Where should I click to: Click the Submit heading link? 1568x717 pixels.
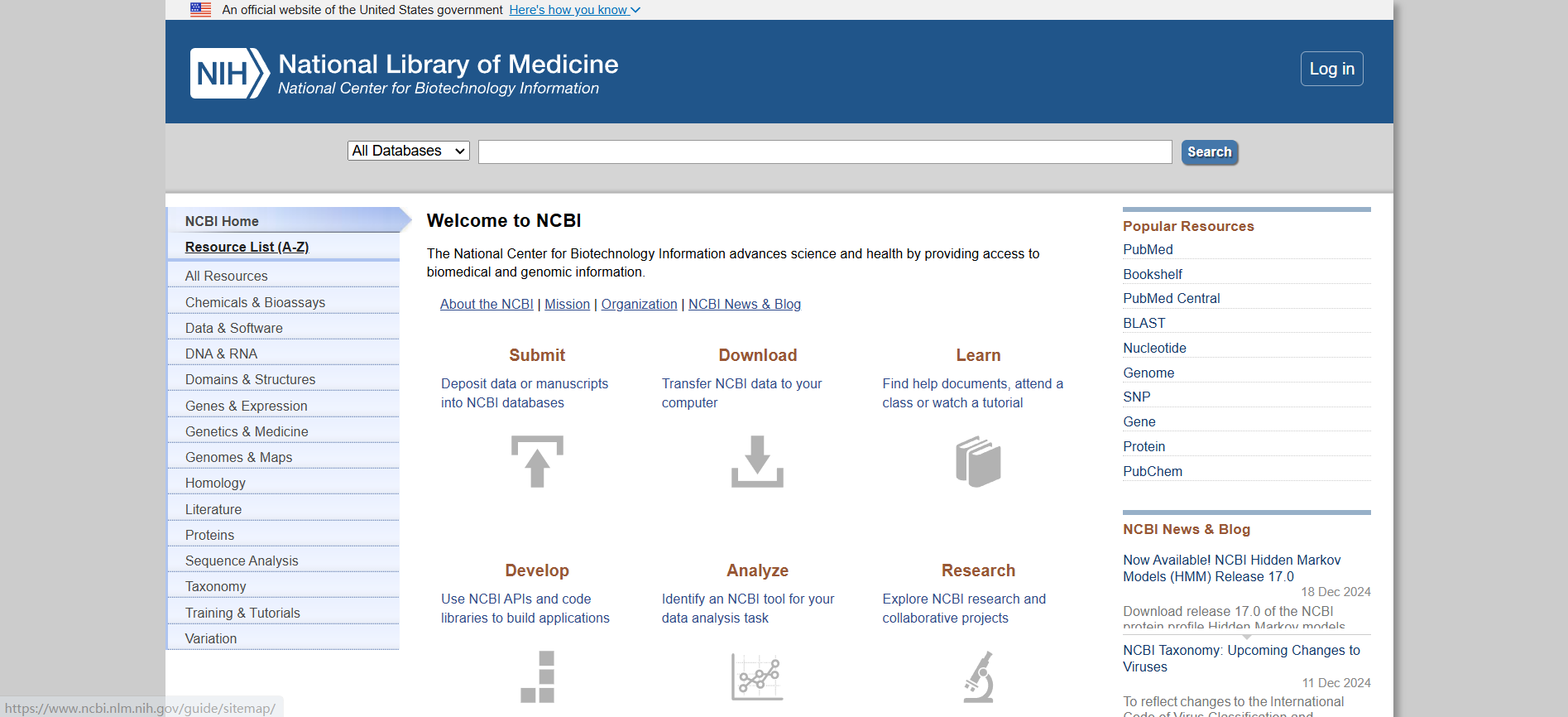[537, 355]
